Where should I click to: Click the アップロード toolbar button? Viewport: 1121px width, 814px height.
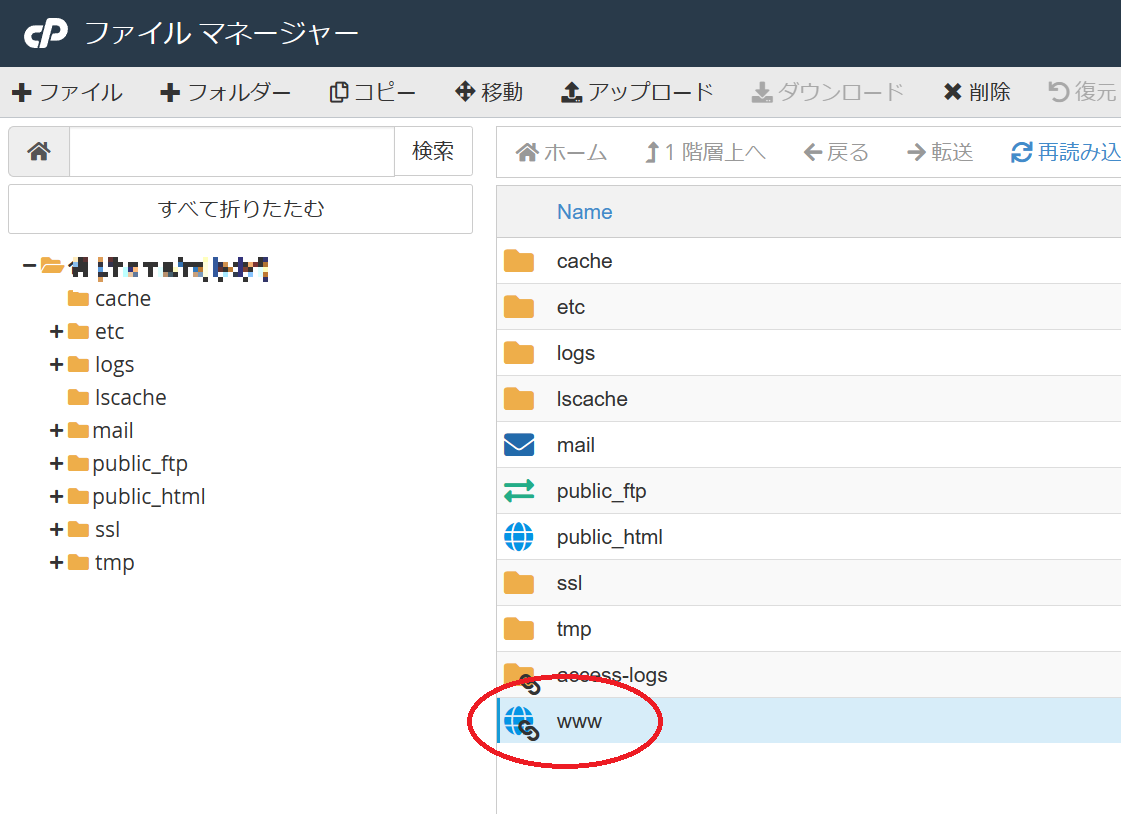[637, 93]
